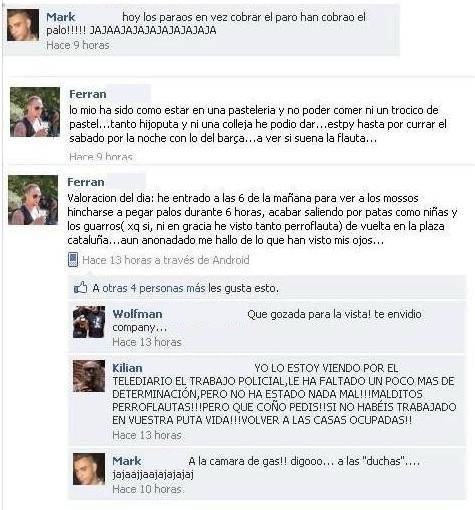Click Wolfman's comment profile picture
Viewport: 475px width, 510px height.
coord(89,322)
